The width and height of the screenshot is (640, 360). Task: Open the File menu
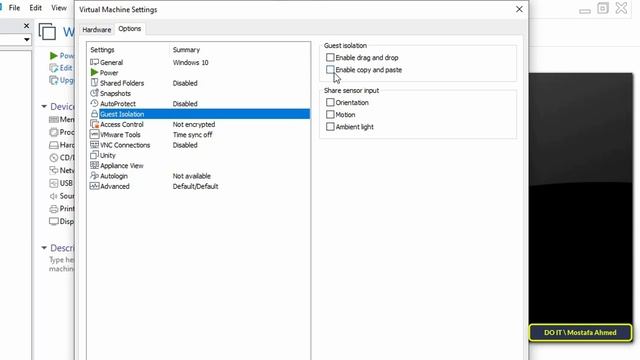click(x=14, y=8)
